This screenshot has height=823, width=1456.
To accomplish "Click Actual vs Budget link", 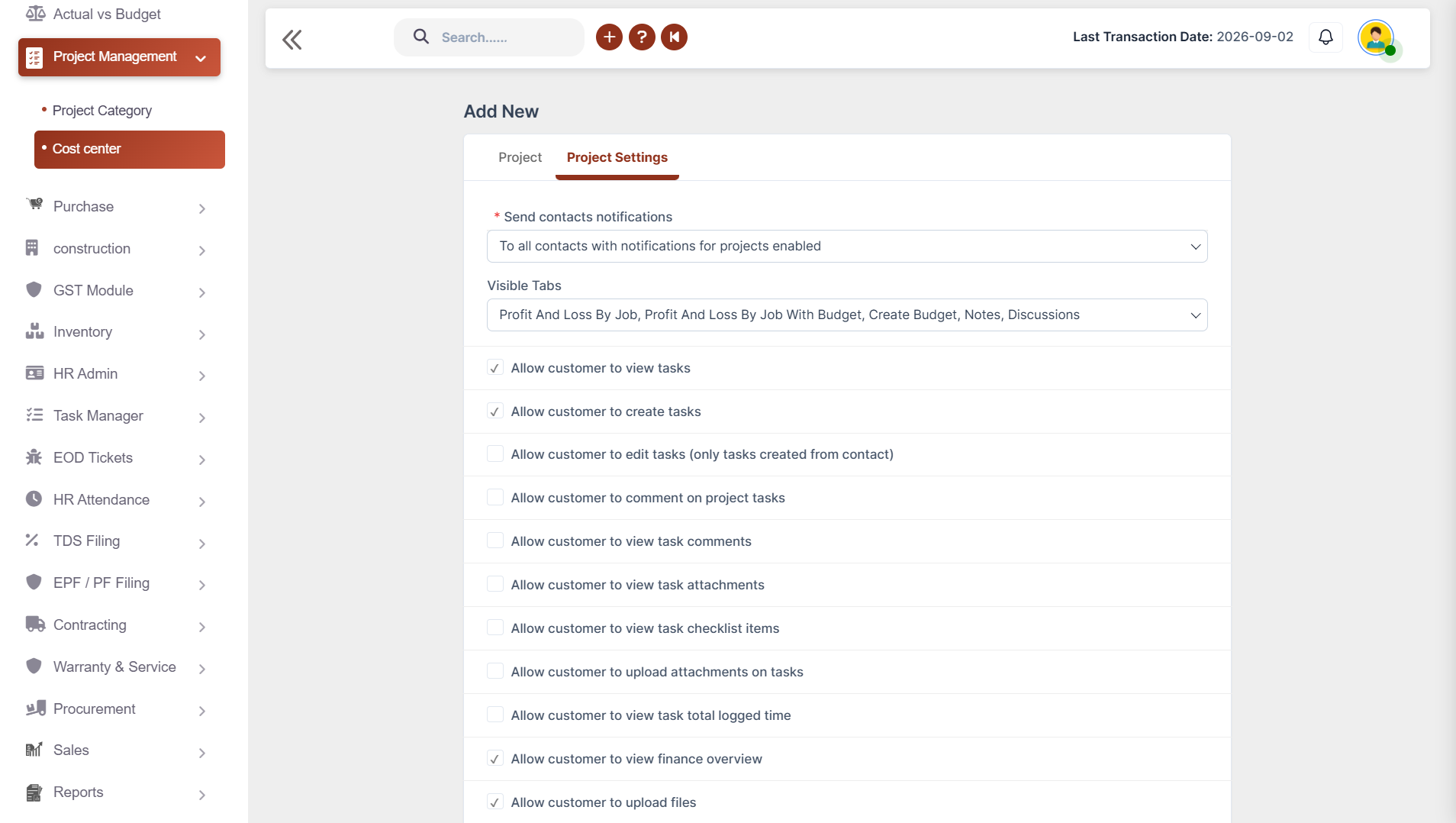I will click(107, 14).
